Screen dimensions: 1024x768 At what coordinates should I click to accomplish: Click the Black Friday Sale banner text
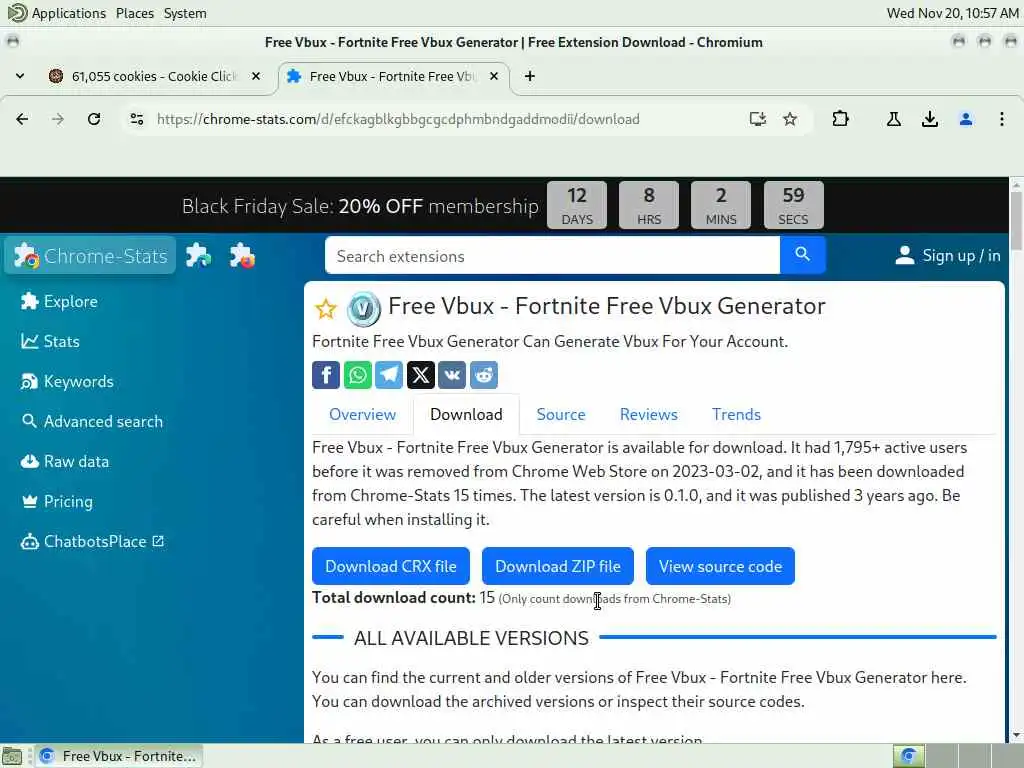coord(360,206)
